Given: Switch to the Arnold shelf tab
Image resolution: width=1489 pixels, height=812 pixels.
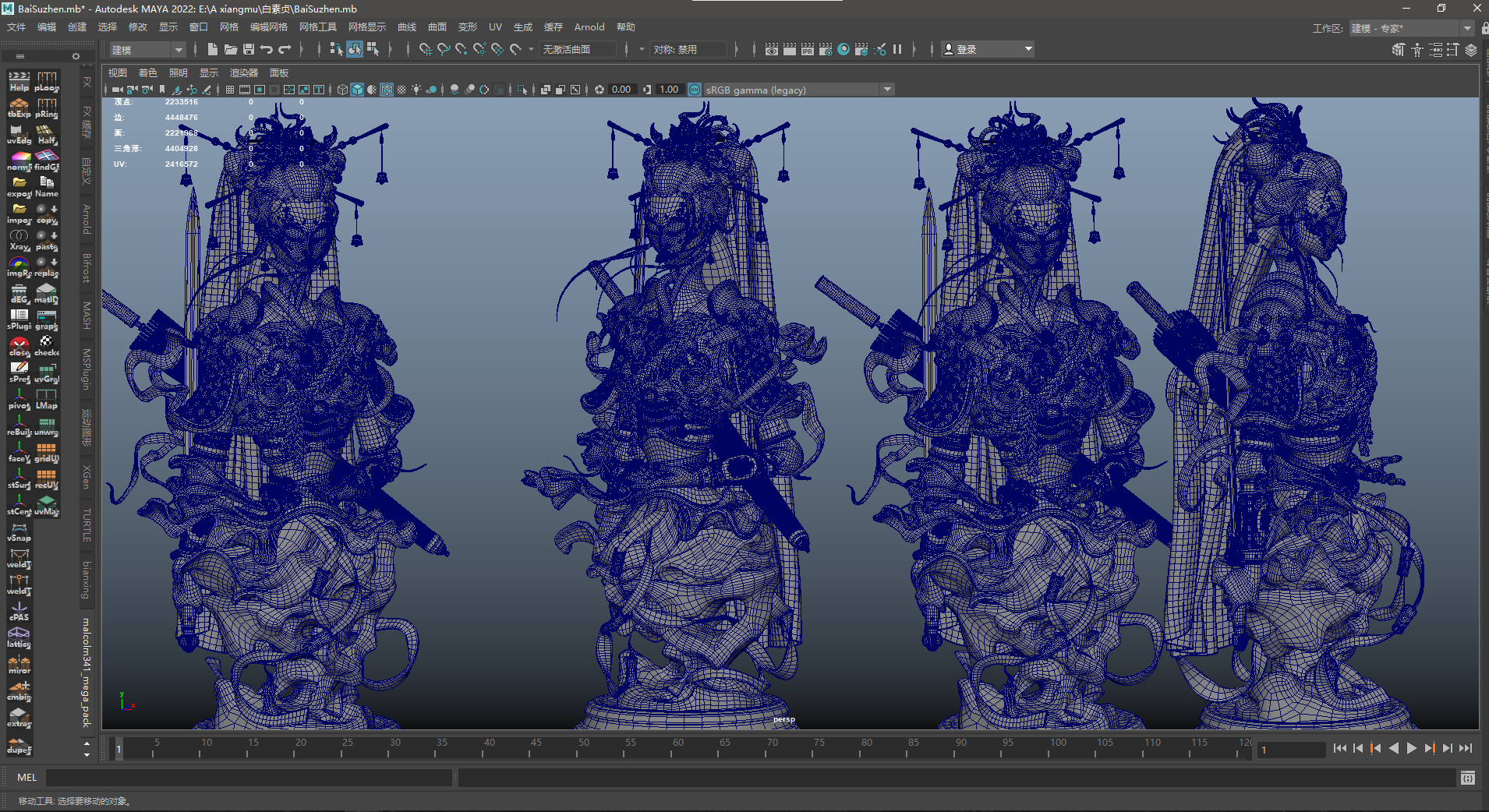Looking at the screenshot, I should [x=87, y=219].
